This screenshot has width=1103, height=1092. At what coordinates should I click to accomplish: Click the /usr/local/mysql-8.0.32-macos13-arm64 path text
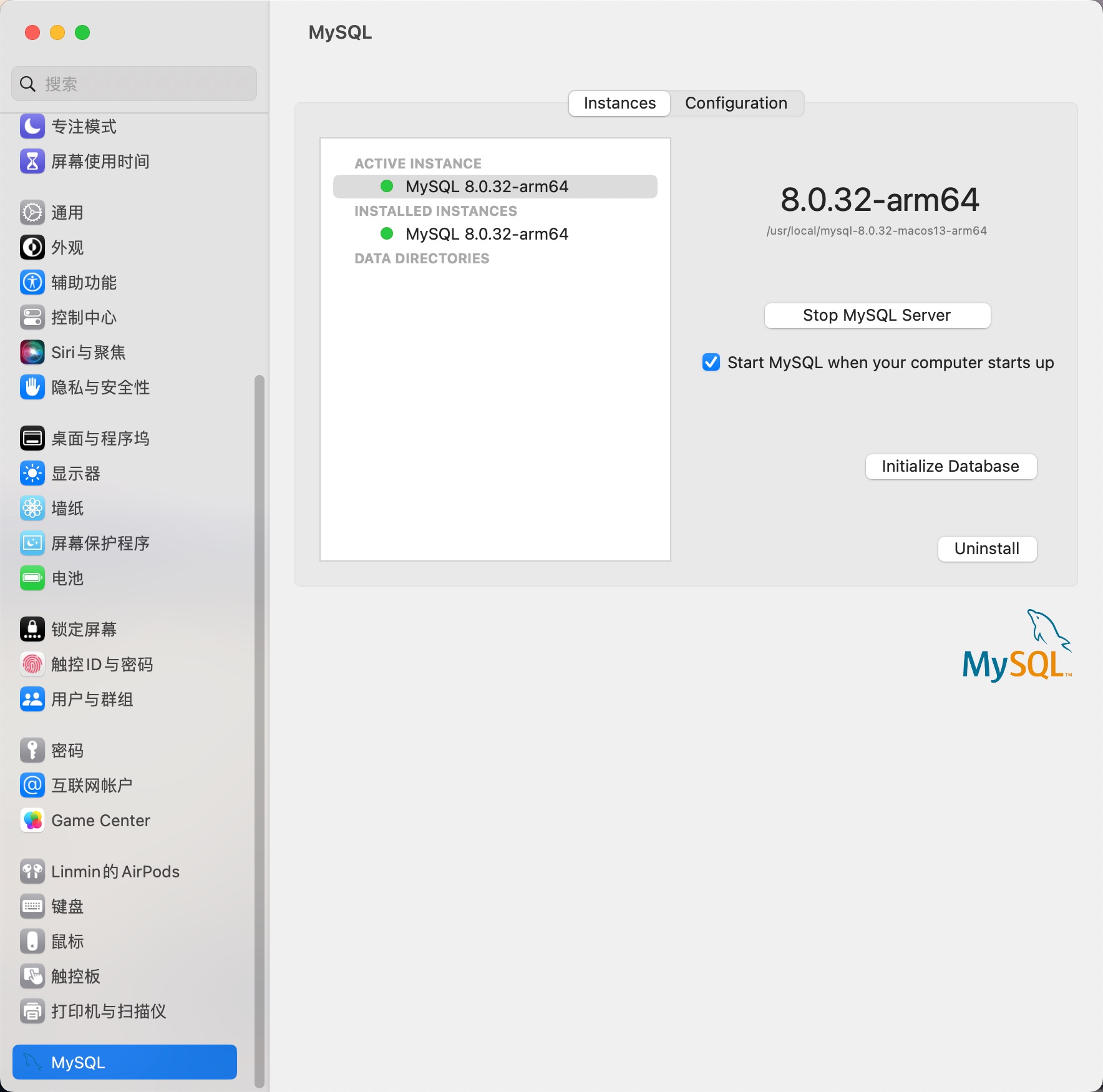click(877, 231)
